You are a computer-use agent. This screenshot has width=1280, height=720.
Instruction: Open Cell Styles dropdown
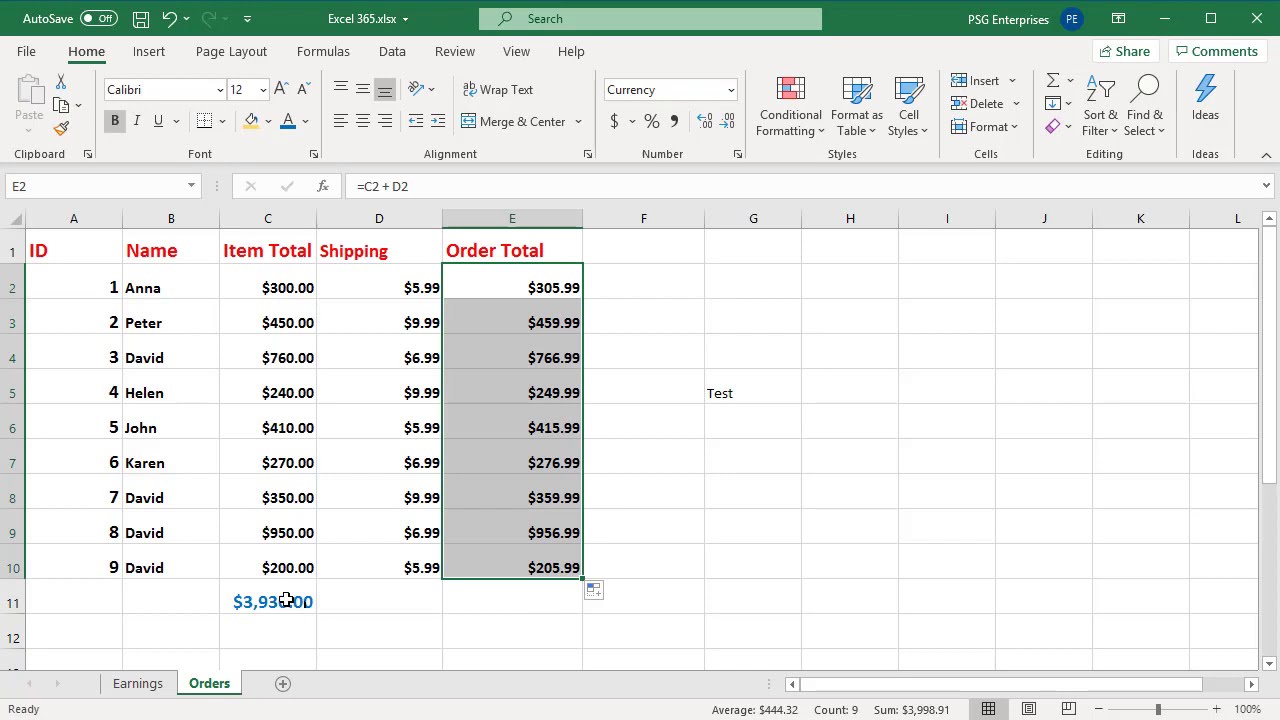908,106
